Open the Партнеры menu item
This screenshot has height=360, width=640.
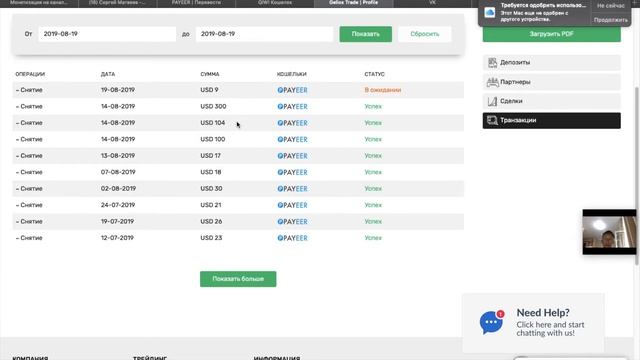[x=551, y=82]
